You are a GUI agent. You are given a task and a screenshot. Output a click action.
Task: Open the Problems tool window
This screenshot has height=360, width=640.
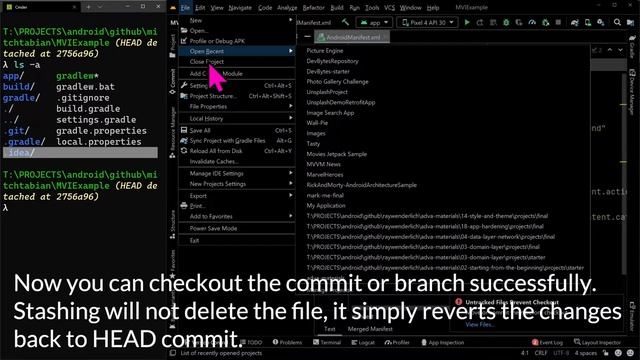(x=287, y=342)
